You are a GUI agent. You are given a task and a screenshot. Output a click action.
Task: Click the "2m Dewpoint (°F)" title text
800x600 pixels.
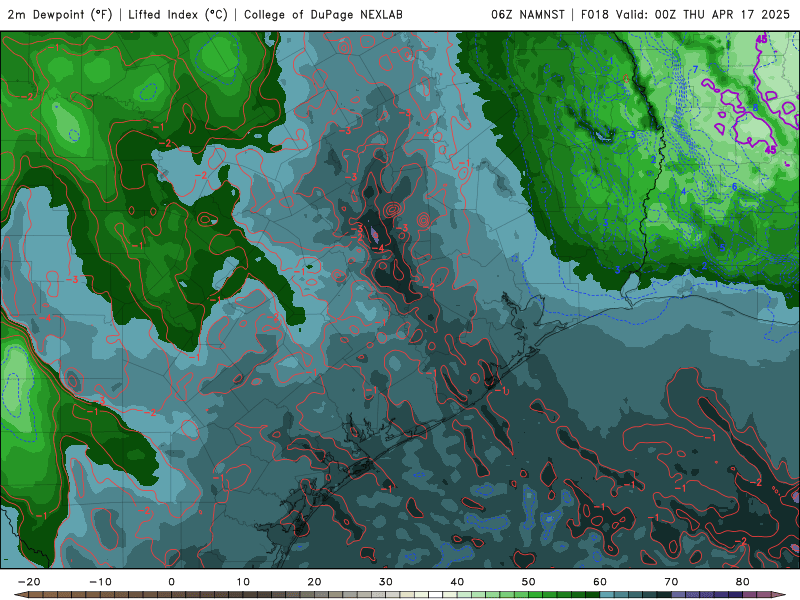coord(60,15)
